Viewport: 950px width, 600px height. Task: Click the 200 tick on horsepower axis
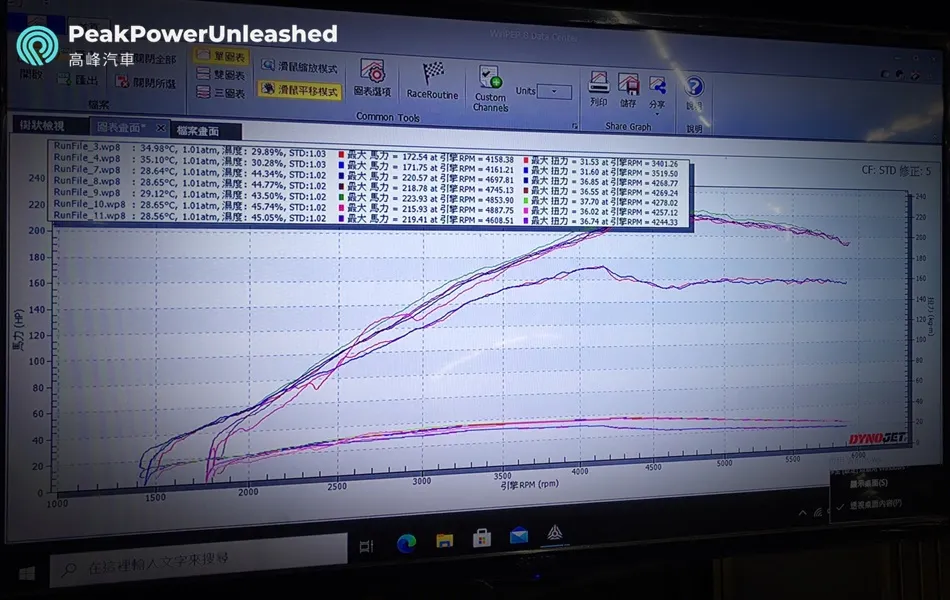tap(37, 230)
